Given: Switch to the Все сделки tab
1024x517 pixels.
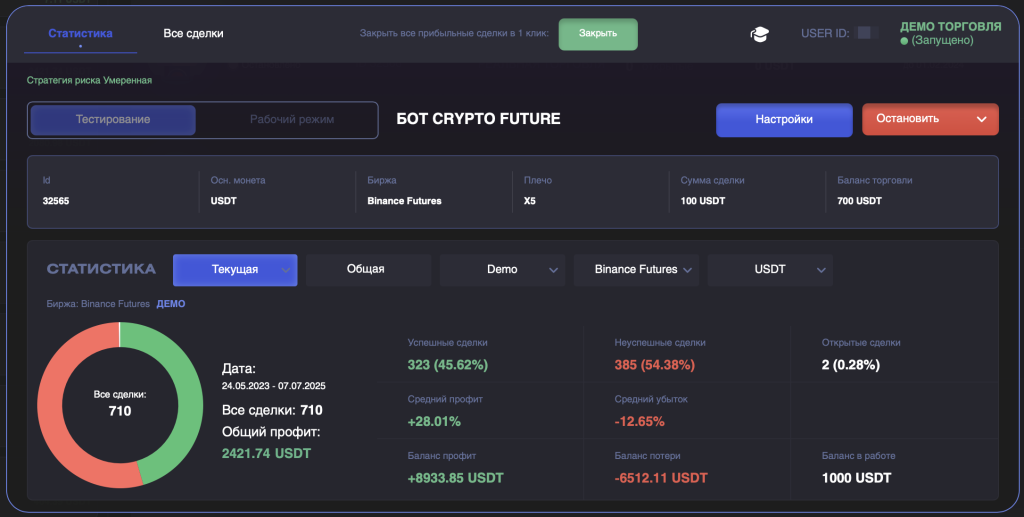Looking at the screenshot, I should [193, 34].
